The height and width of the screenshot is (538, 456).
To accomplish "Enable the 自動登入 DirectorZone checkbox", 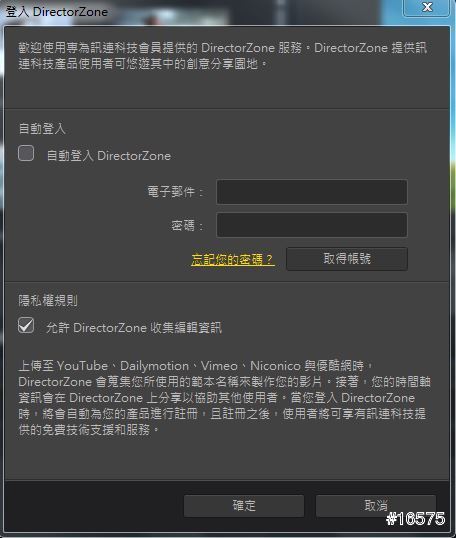I will [x=26, y=153].
